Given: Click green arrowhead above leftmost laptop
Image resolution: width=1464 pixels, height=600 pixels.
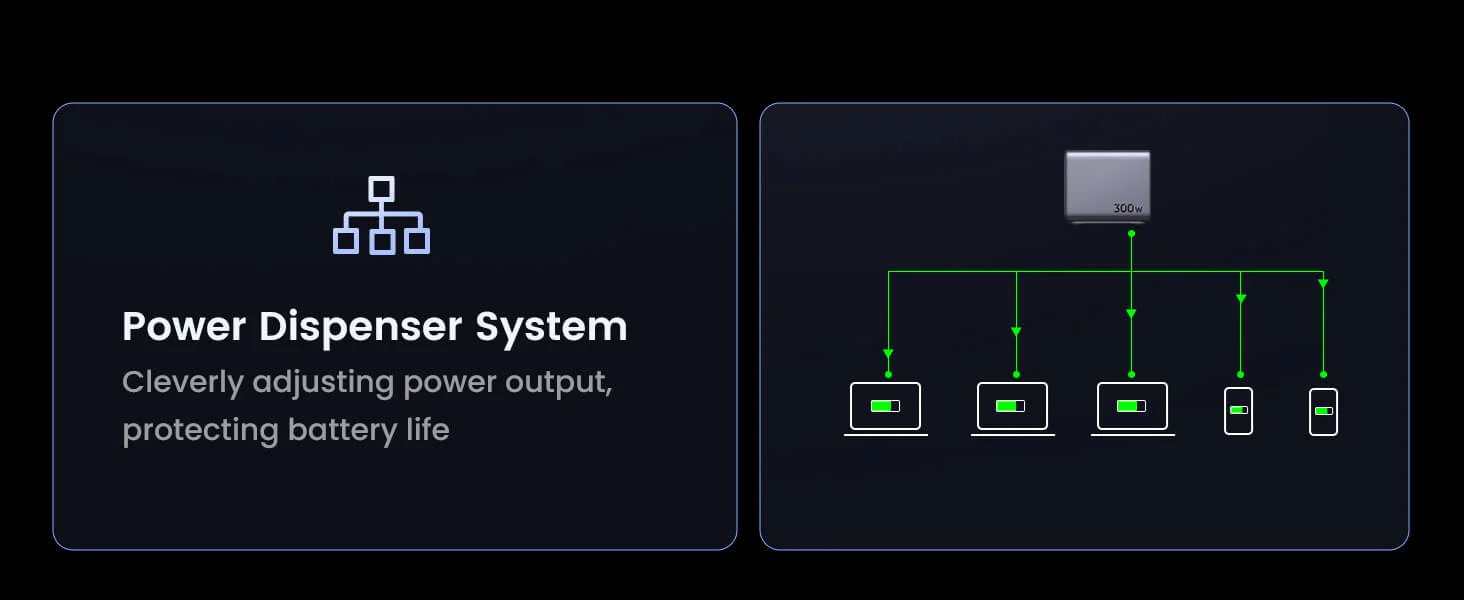Looking at the screenshot, I should pyautogui.click(x=888, y=354).
